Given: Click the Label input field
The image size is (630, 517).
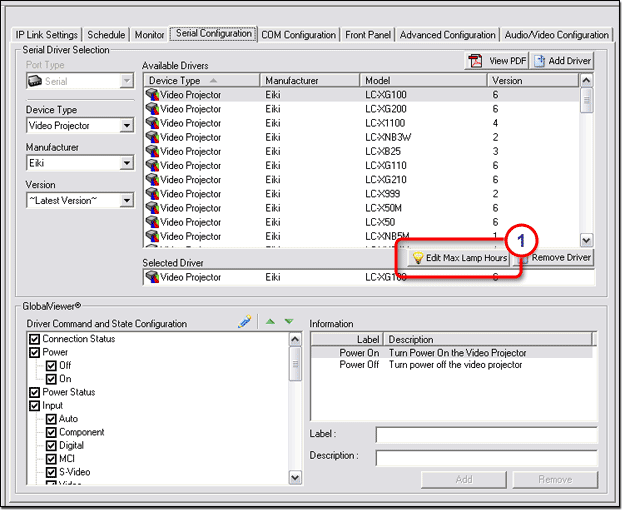Looking at the screenshot, I should click(x=487, y=435).
